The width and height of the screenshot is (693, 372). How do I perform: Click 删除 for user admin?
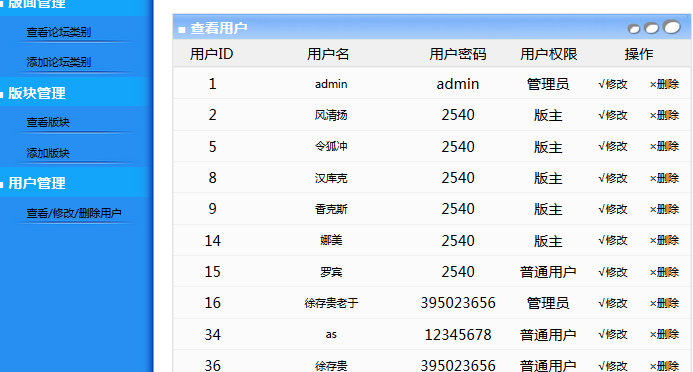click(664, 84)
